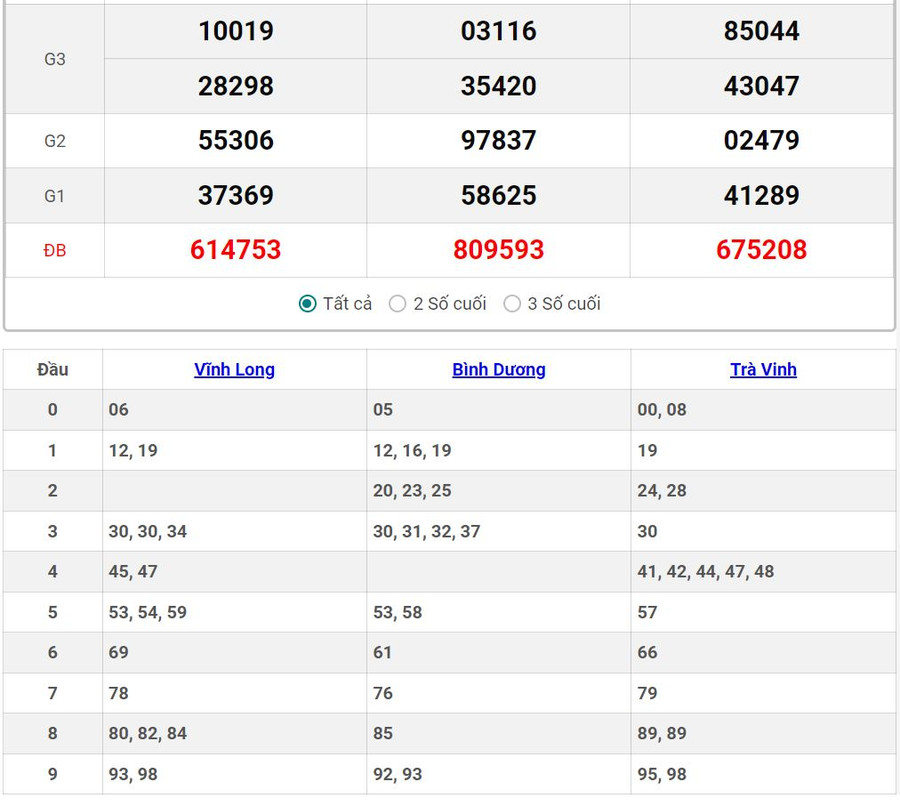Image resolution: width=900 pixels, height=800 pixels.
Task: Click the G1 result 37369
Action: [236, 196]
